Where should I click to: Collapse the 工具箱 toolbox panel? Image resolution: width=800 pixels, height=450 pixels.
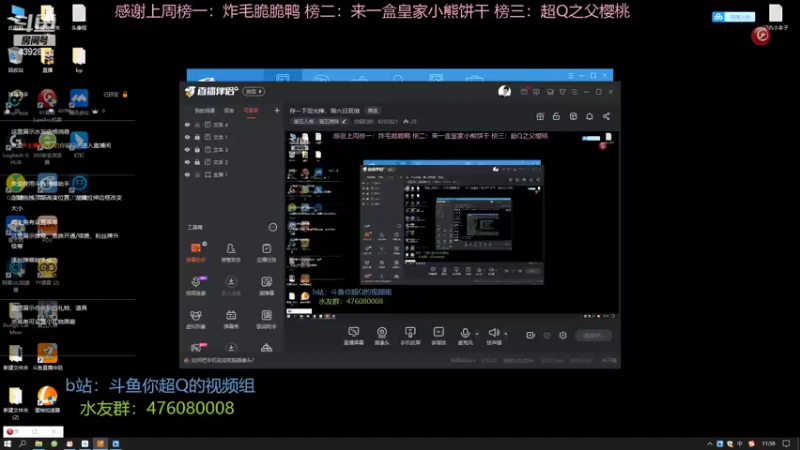point(272,227)
